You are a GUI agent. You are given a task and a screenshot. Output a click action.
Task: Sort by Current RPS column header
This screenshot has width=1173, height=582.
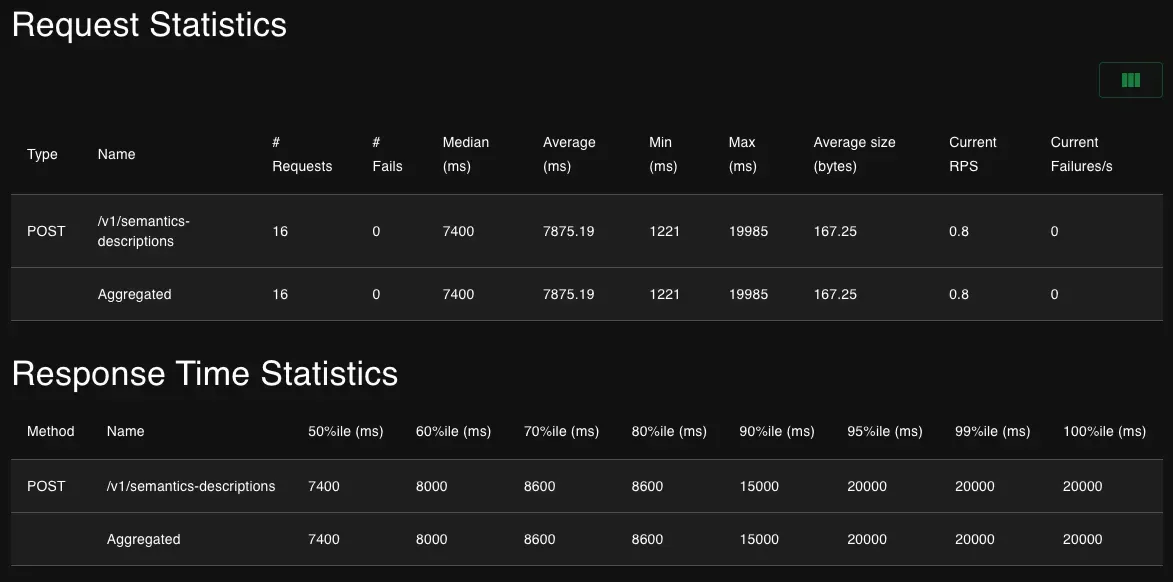tap(972, 154)
